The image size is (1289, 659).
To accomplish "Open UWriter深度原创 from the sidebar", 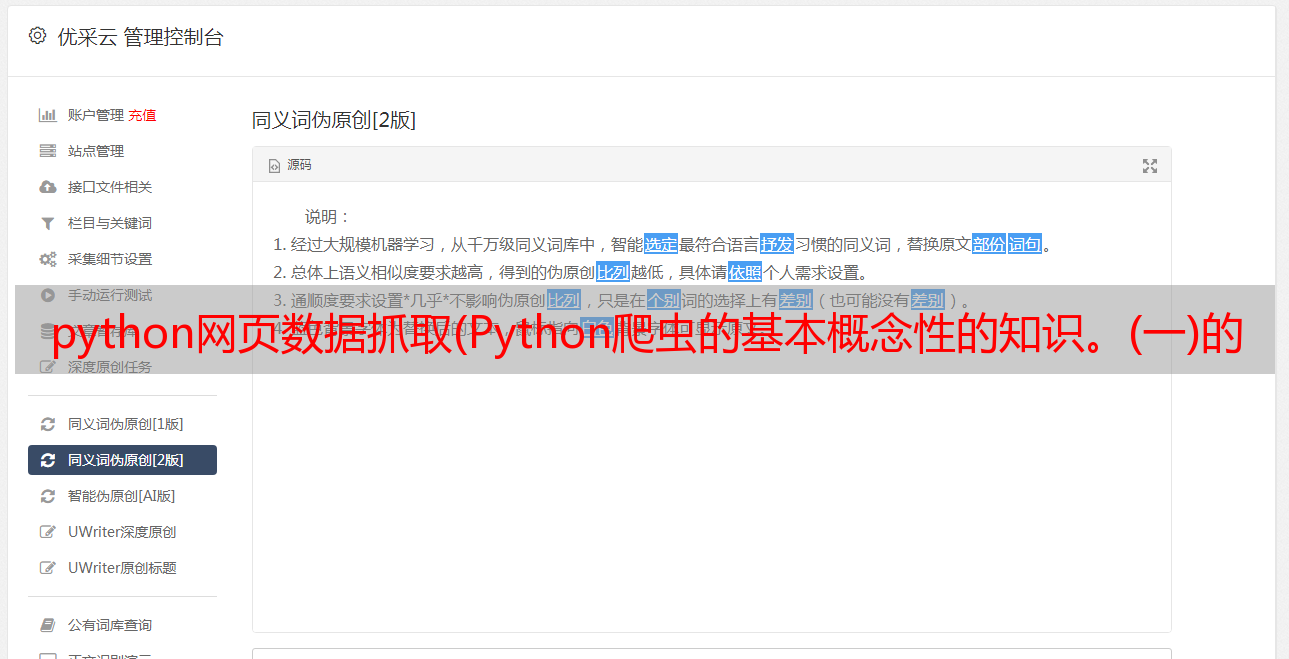I will coord(122,532).
